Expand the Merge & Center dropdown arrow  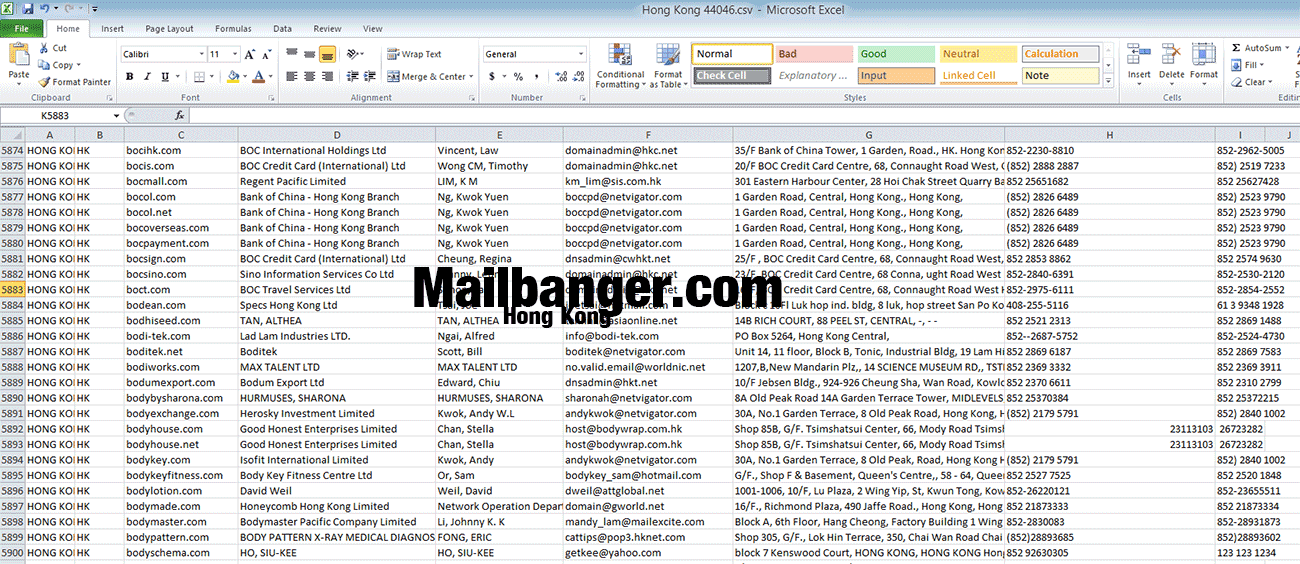point(471,76)
